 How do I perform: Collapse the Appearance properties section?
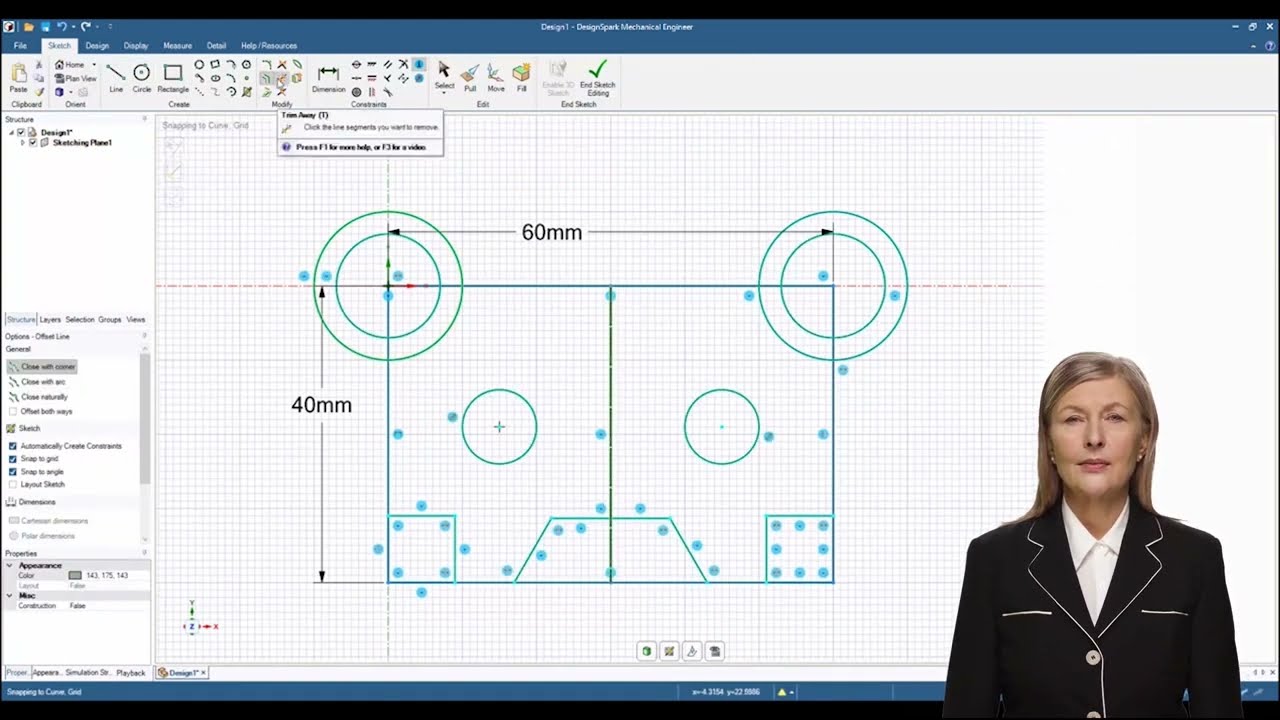(10, 565)
